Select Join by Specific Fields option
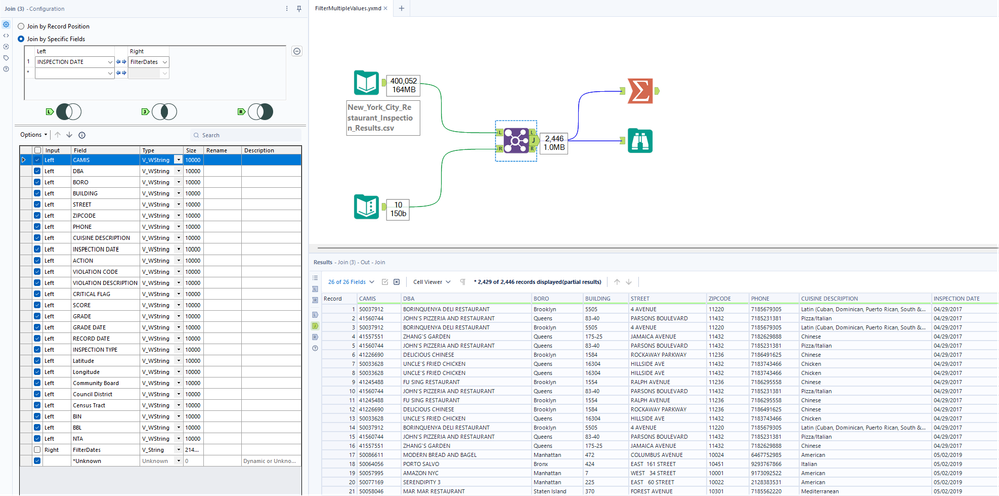 [22, 38]
